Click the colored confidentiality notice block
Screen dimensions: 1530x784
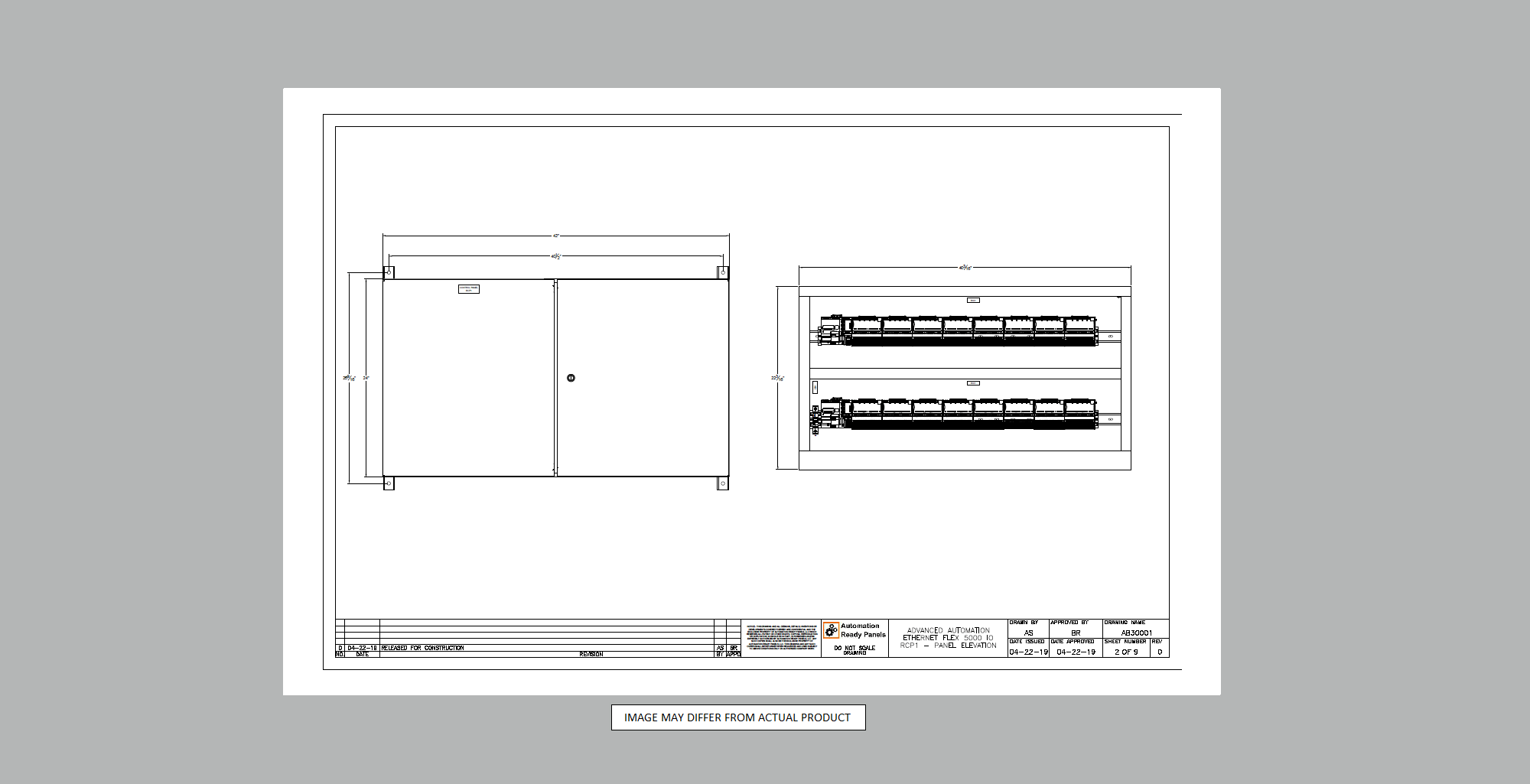781,638
